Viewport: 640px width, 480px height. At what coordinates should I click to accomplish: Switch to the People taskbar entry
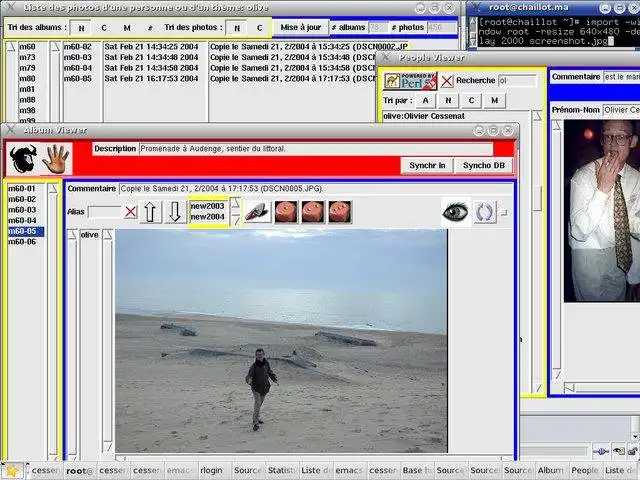coord(587,471)
